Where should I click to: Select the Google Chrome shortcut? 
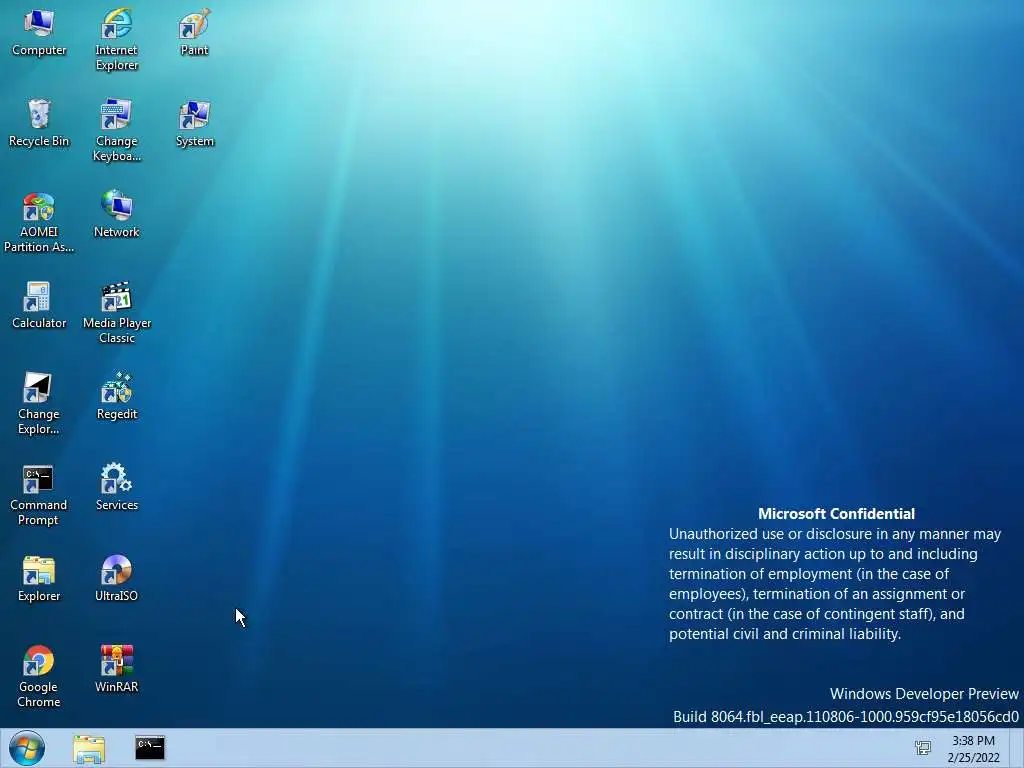click(39, 677)
